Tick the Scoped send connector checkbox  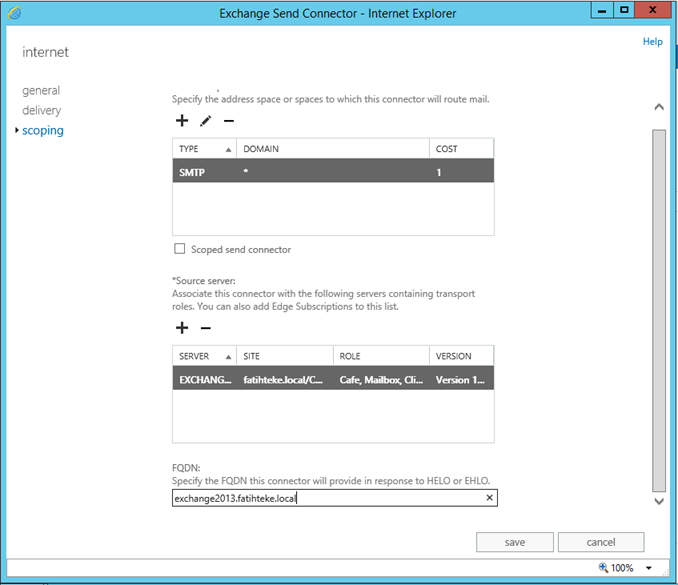pyautogui.click(x=179, y=249)
